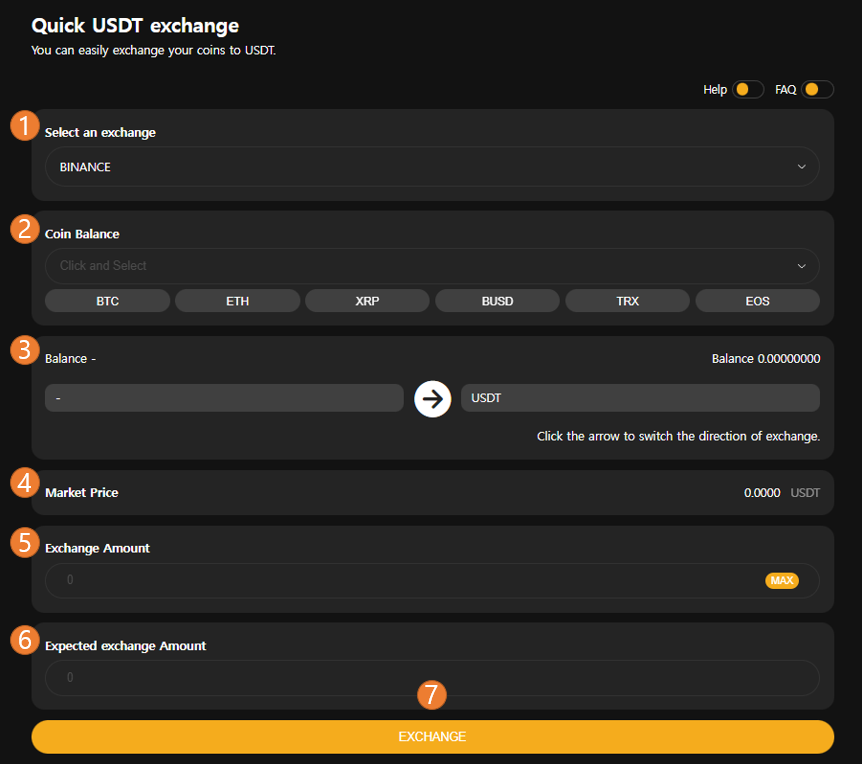
Task: Select the ETH coin shortcut
Action: pyautogui.click(x=237, y=301)
